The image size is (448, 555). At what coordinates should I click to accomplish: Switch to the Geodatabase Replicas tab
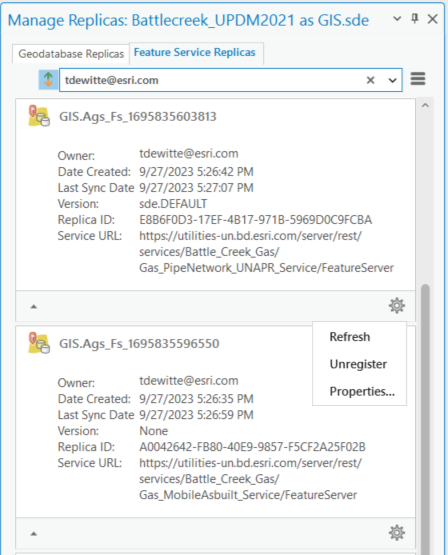click(71, 54)
